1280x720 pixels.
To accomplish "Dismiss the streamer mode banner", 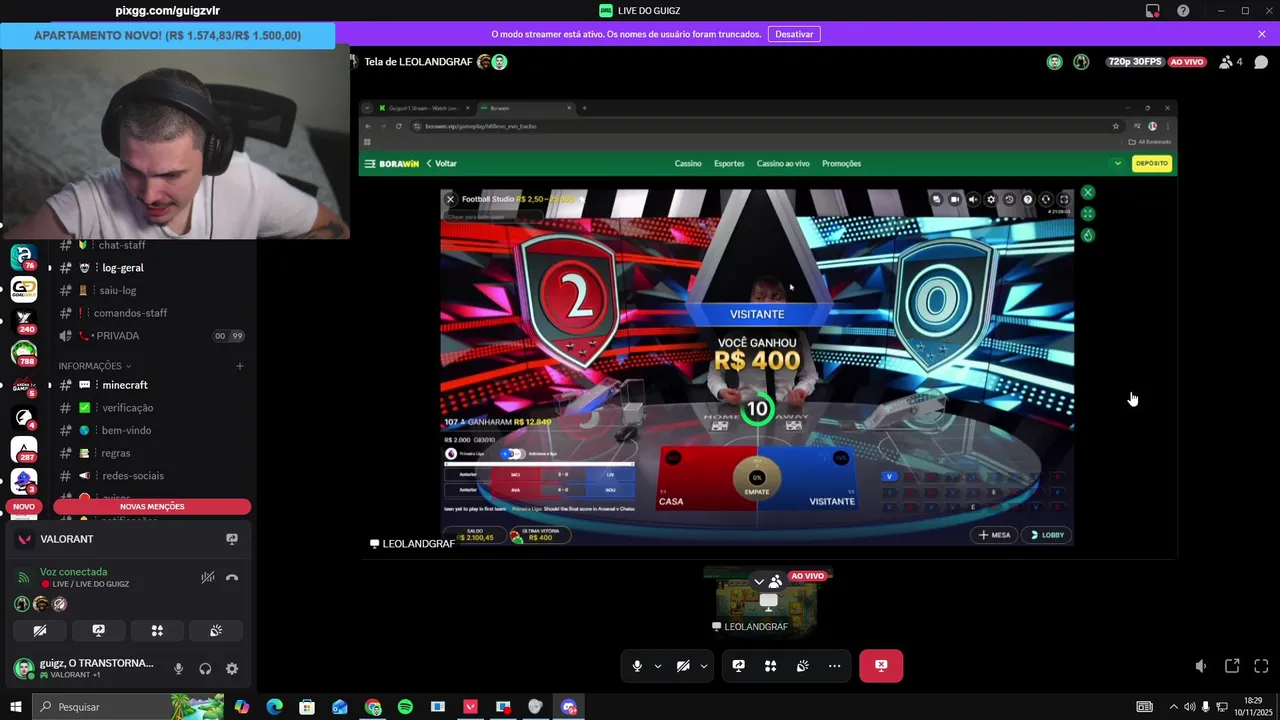I will (x=1262, y=34).
